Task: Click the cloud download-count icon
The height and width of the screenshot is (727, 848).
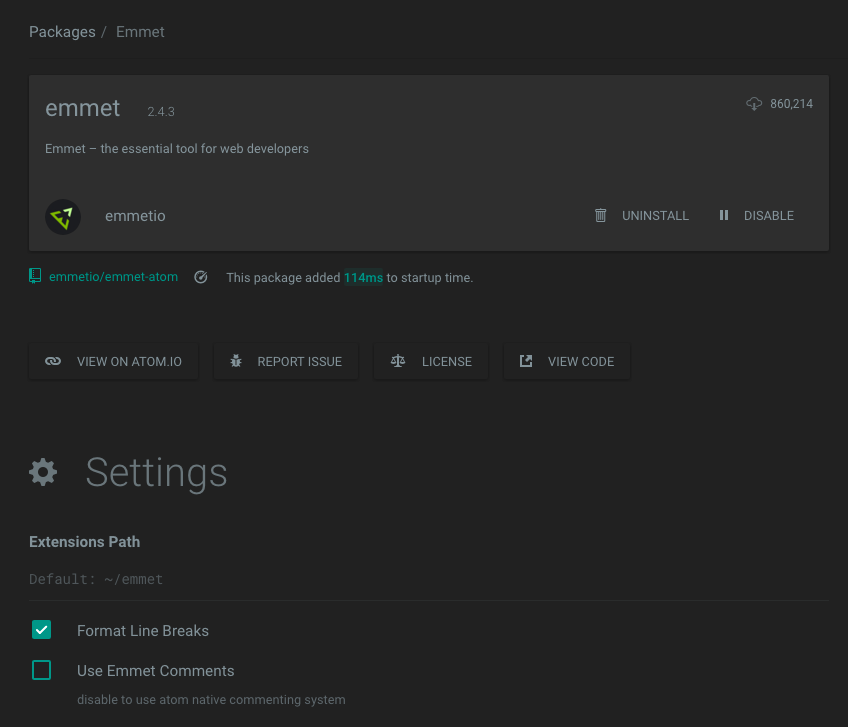Action: tap(753, 103)
